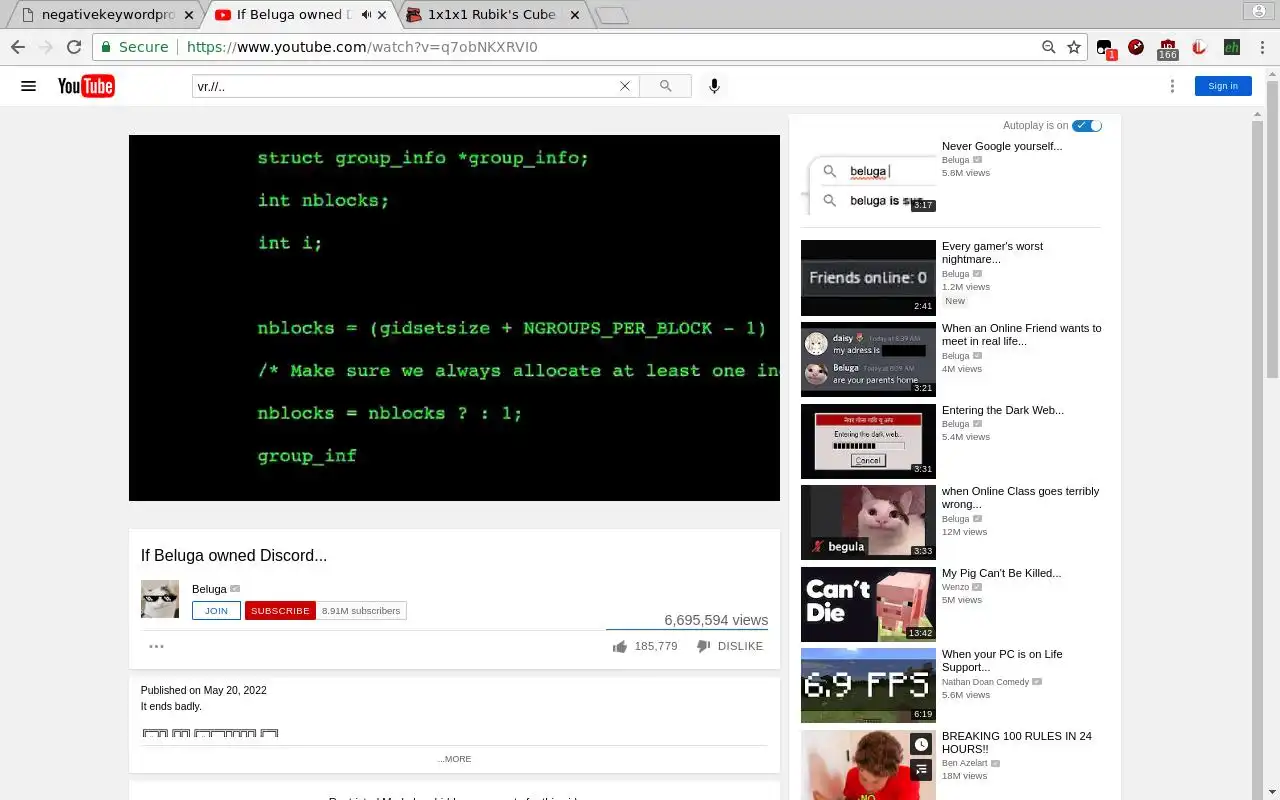
Task: Add BREAKING 100 RULES video to Watch Later
Action: point(921,744)
